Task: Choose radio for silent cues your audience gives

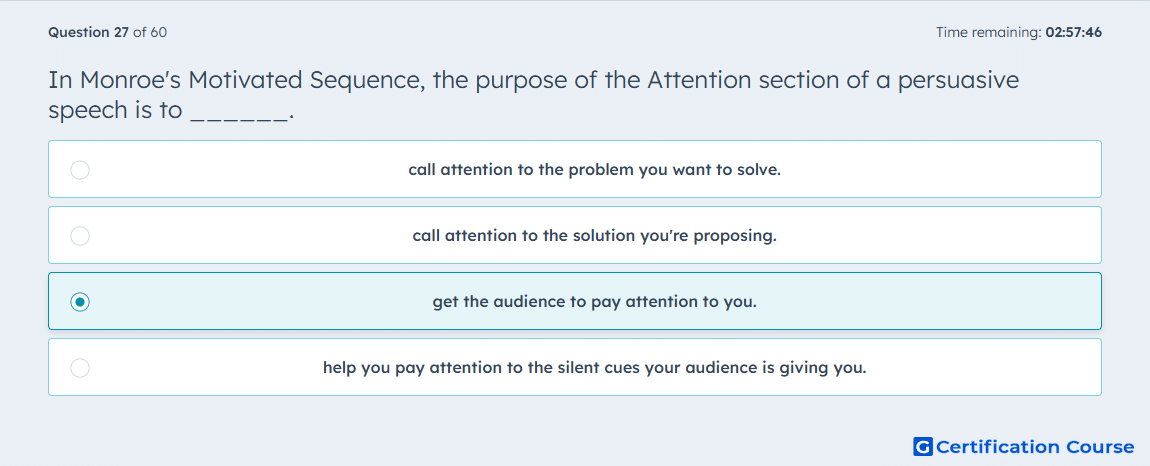Action: pos(80,368)
